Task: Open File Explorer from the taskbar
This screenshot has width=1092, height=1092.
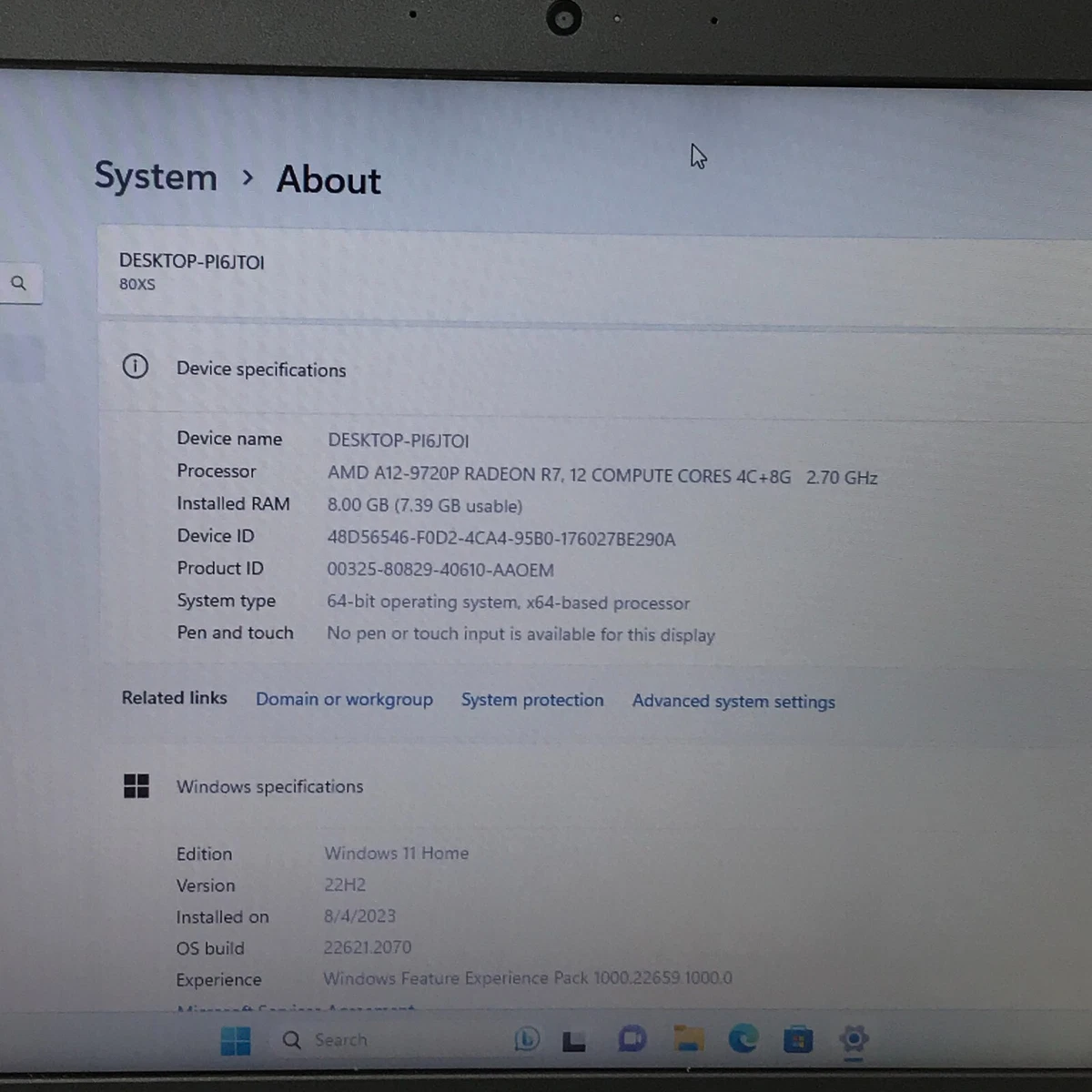Action: pos(689,1038)
